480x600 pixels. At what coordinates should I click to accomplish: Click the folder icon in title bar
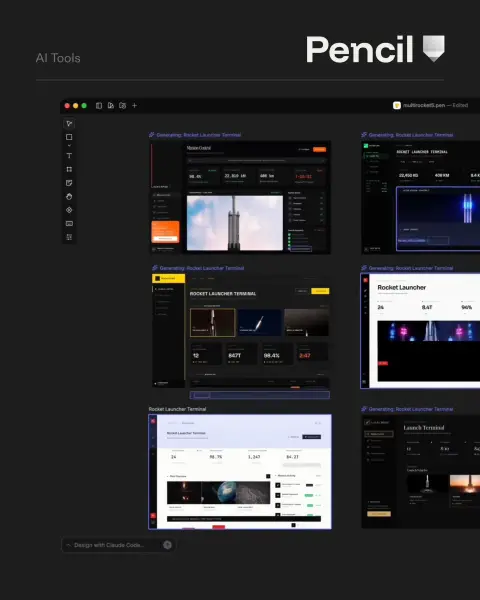(122, 106)
